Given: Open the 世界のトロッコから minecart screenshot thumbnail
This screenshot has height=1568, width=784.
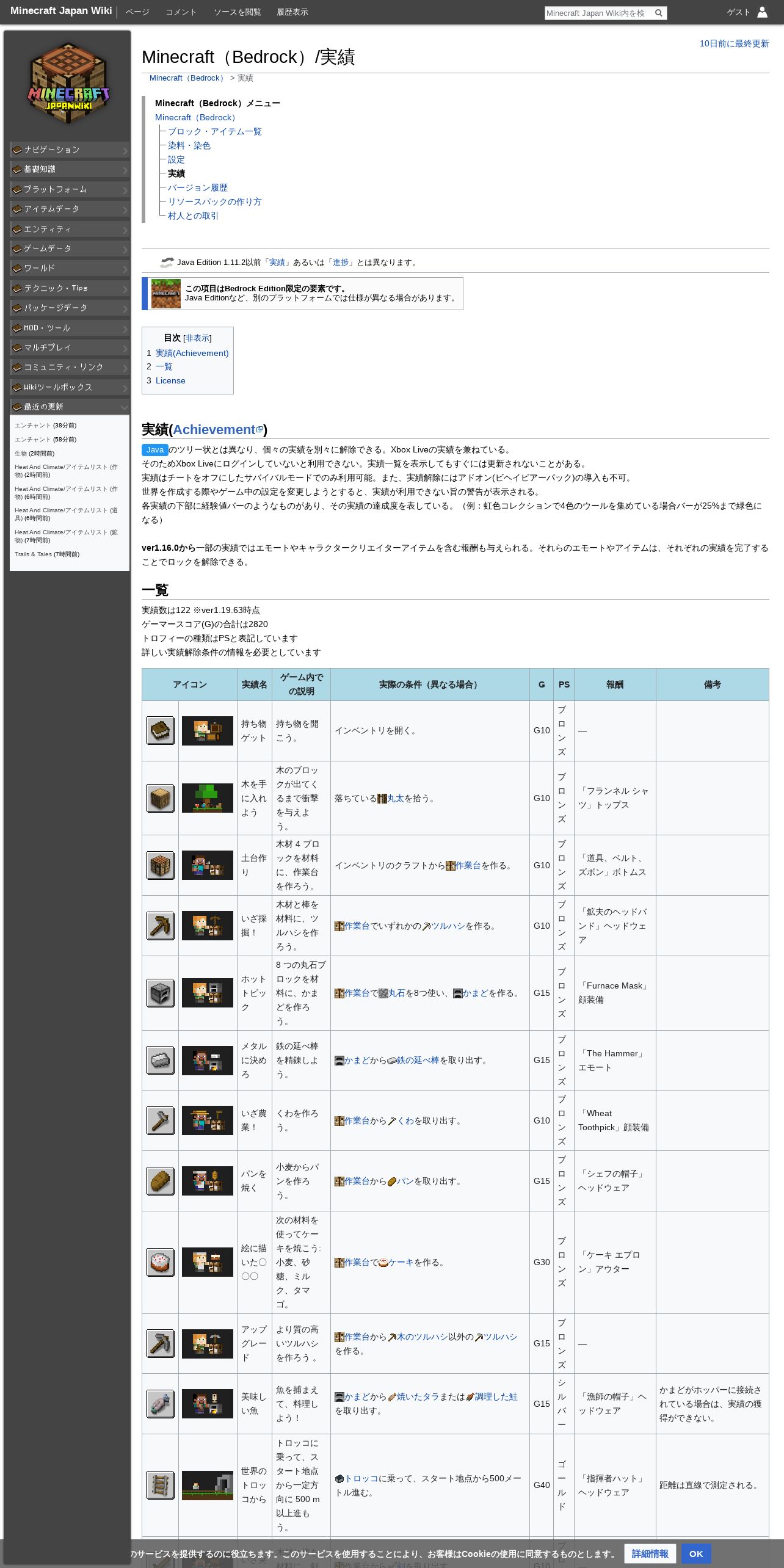Looking at the screenshot, I should point(208,1485).
